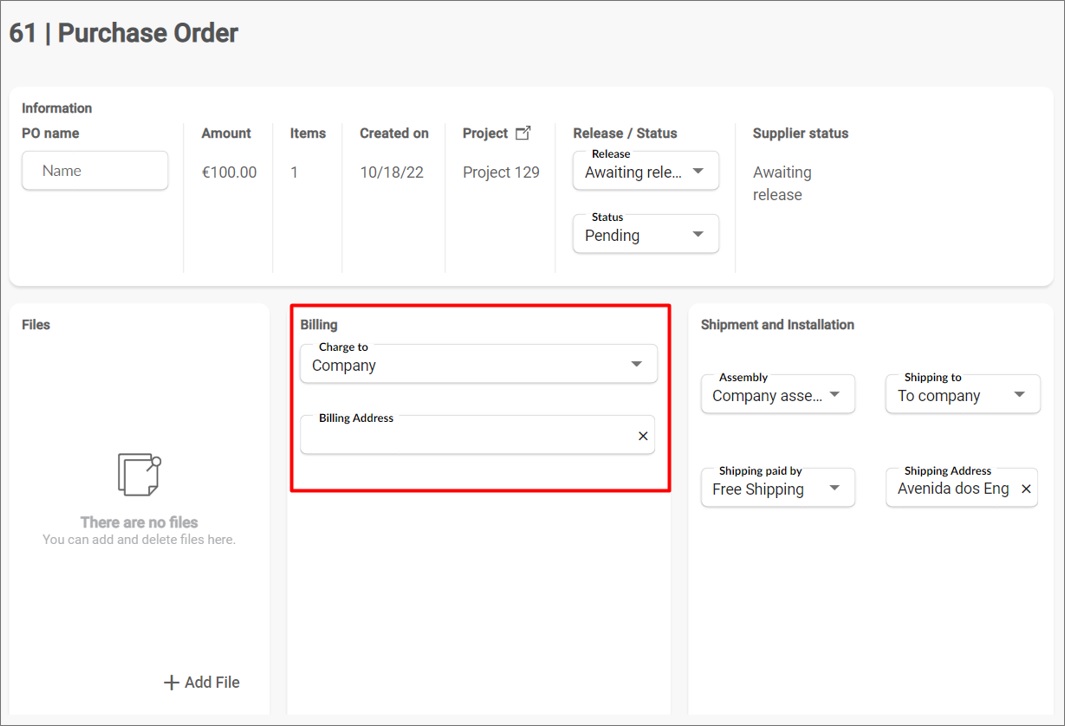Click the empty files document icon

139,475
